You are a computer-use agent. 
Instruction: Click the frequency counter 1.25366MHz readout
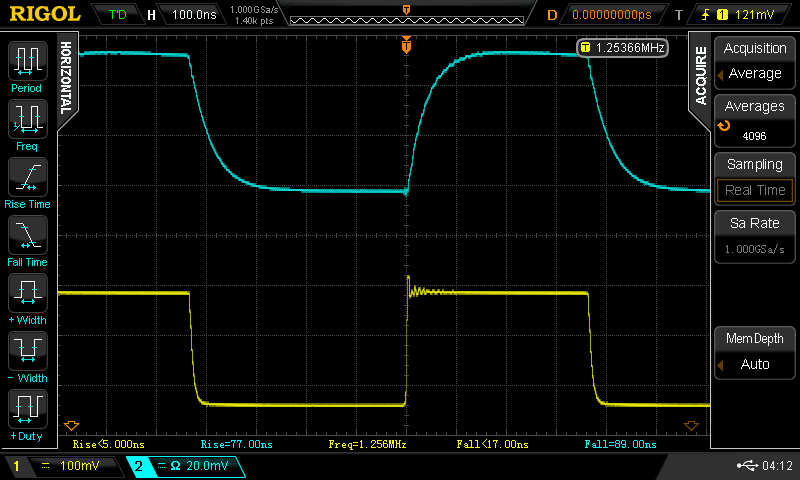pos(622,48)
